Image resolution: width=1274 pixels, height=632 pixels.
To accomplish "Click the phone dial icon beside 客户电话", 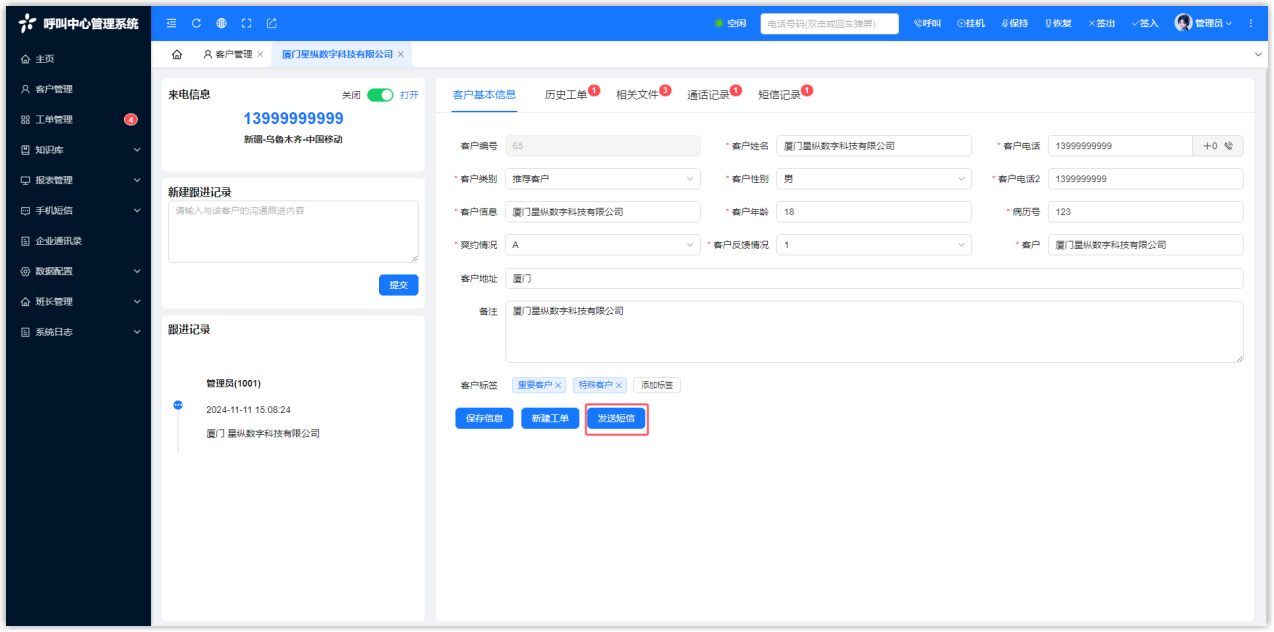I will coord(1228,146).
